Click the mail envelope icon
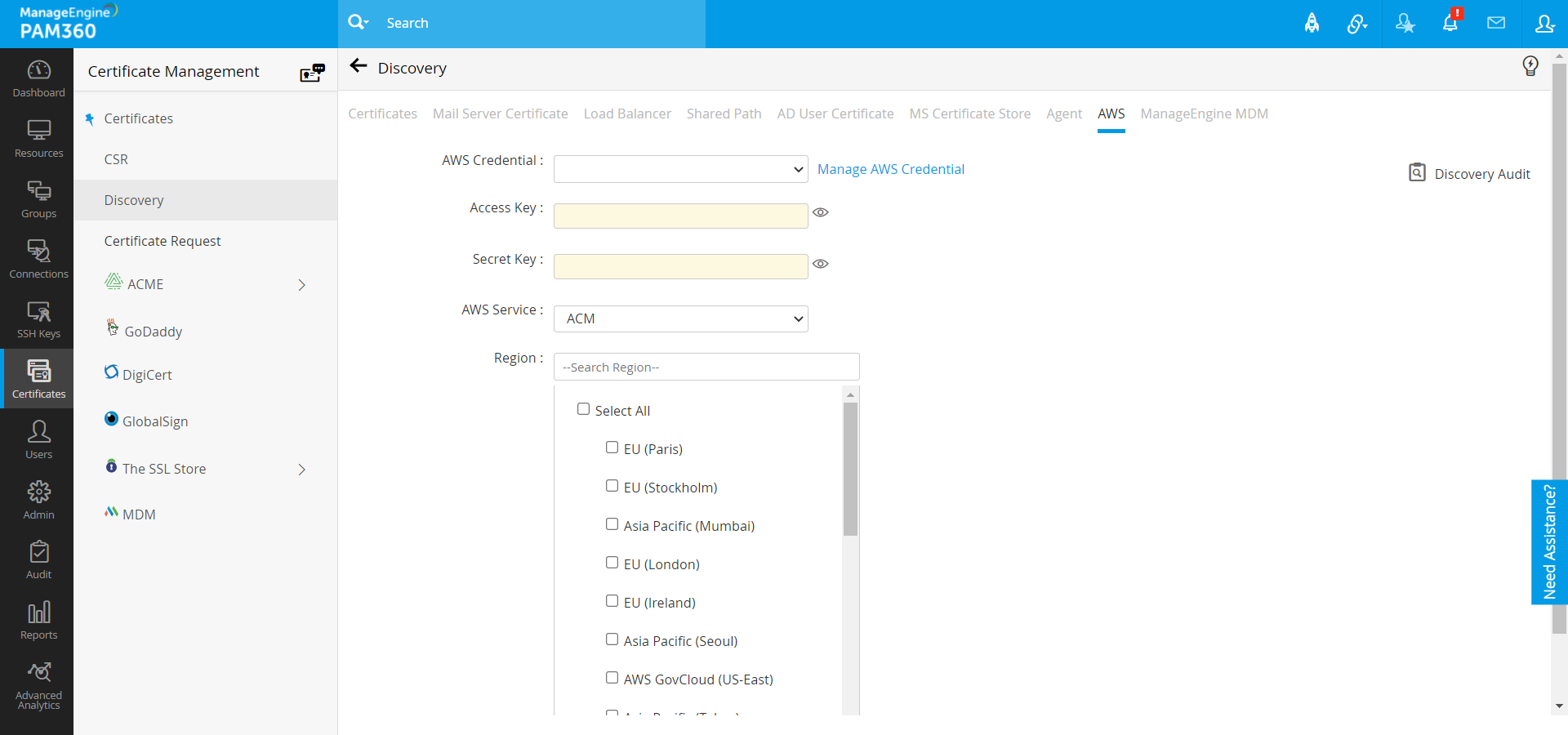Image resolution: width=1568 pixels, height=735 pixels. (x=1496, y=23)
